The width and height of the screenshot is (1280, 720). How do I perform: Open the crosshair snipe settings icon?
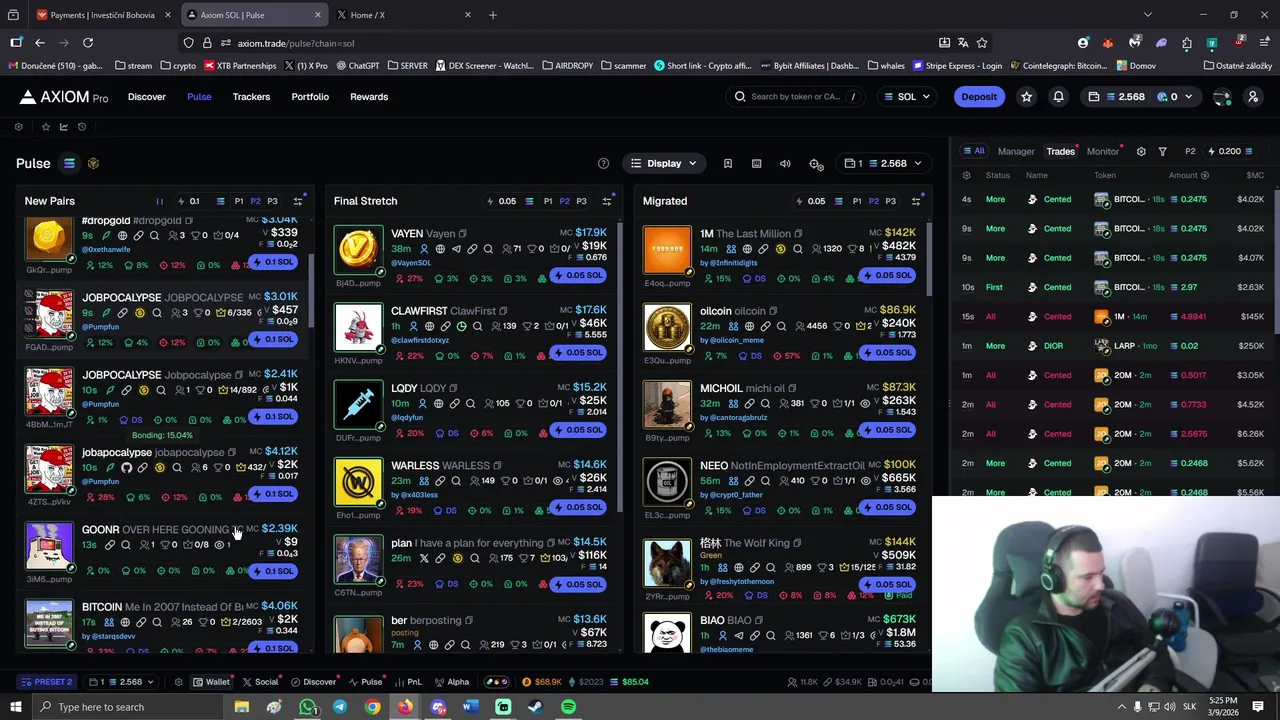point(816,164)
